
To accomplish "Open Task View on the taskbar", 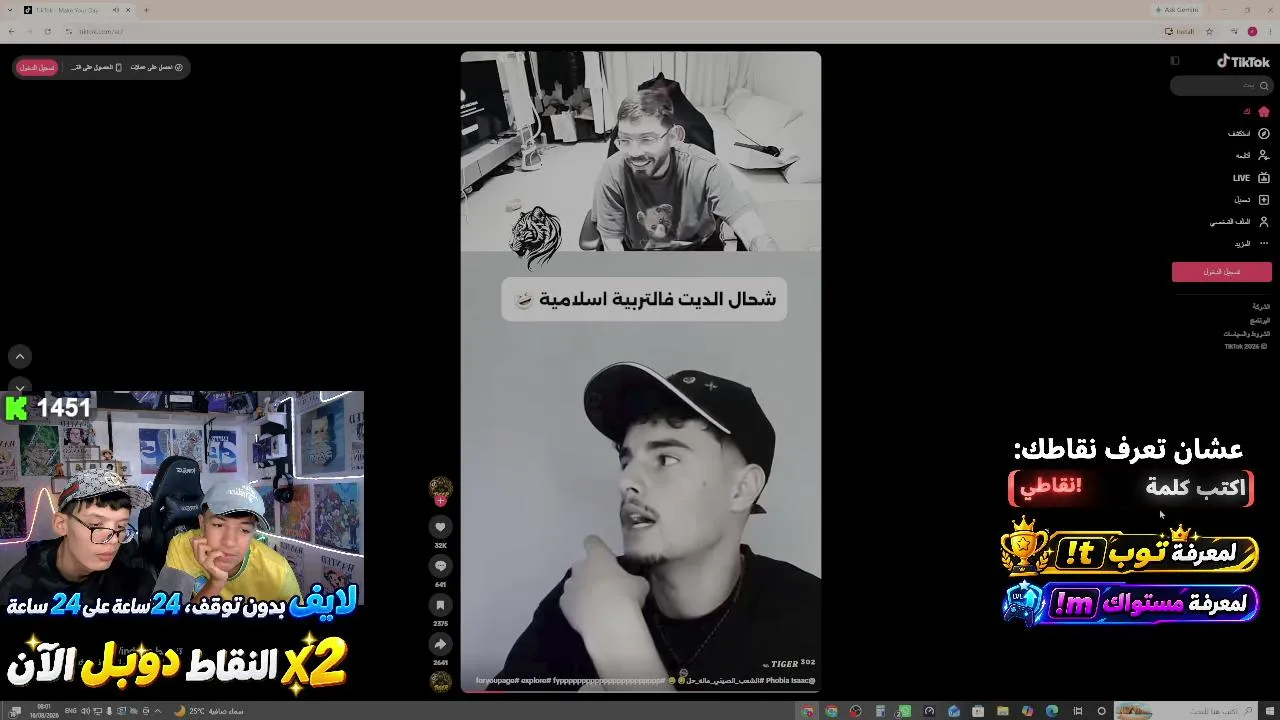I will pyautogui.click(x=1078, y=711).
